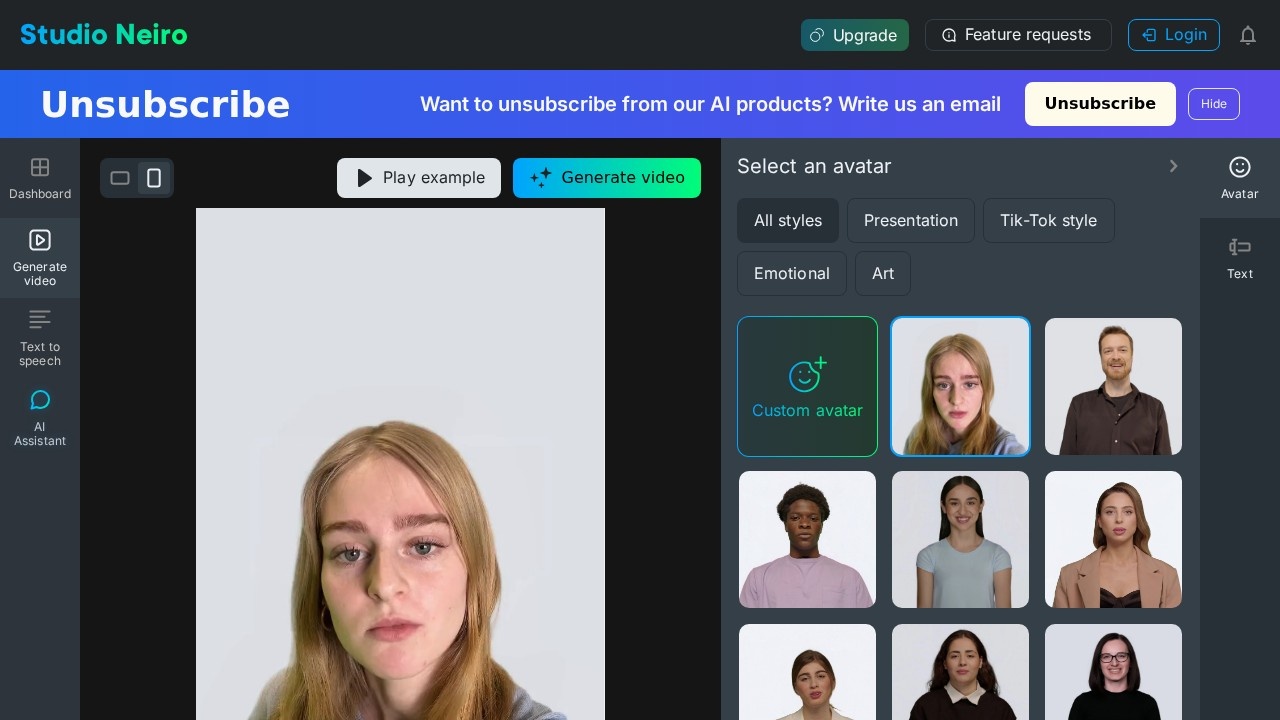Create a Custom avatar
The image size is (1280, 720).
tap(807, 386)
